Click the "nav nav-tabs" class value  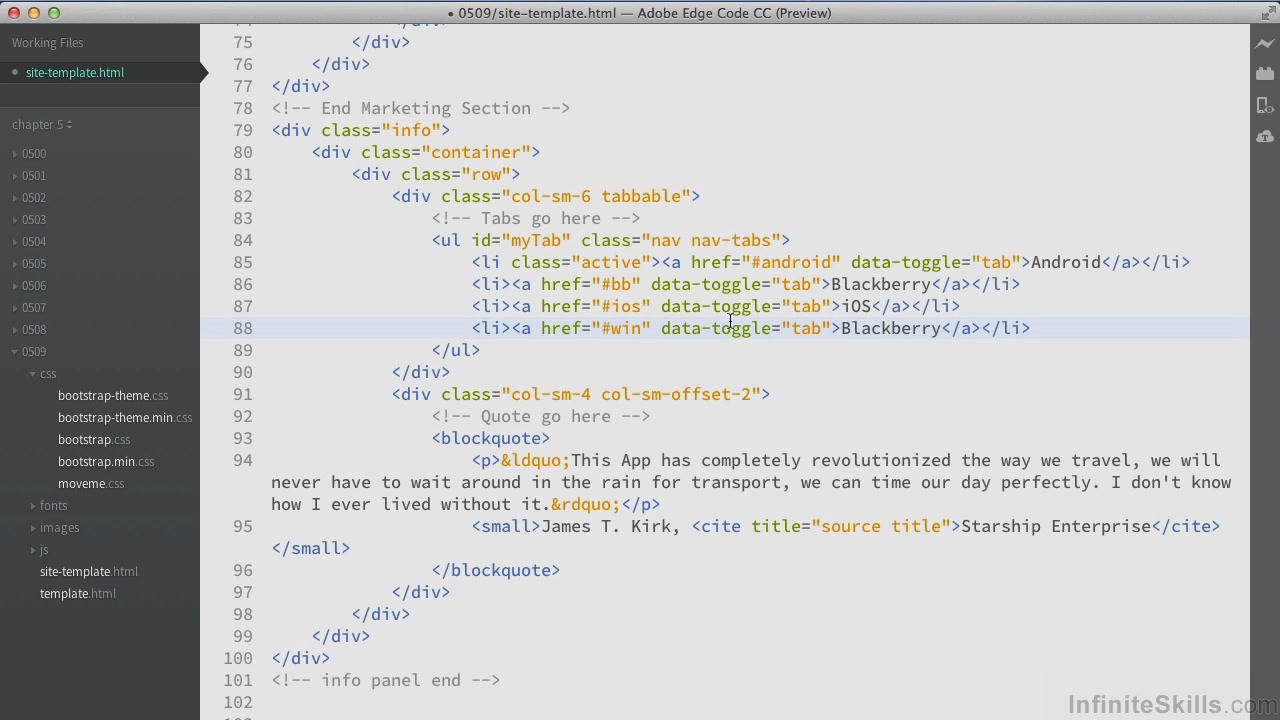(711, 240)
